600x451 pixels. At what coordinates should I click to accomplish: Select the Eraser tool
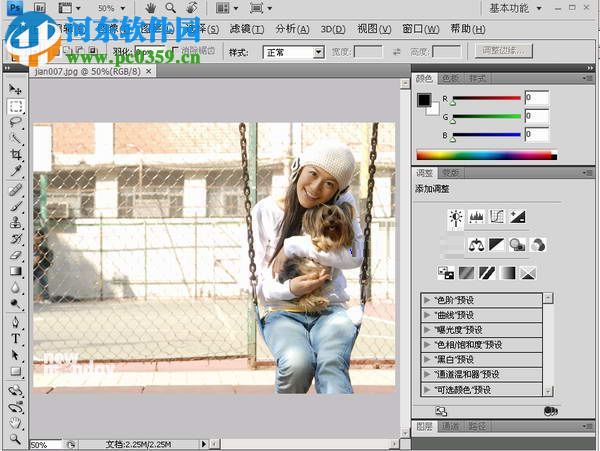[x=15, y=255]
